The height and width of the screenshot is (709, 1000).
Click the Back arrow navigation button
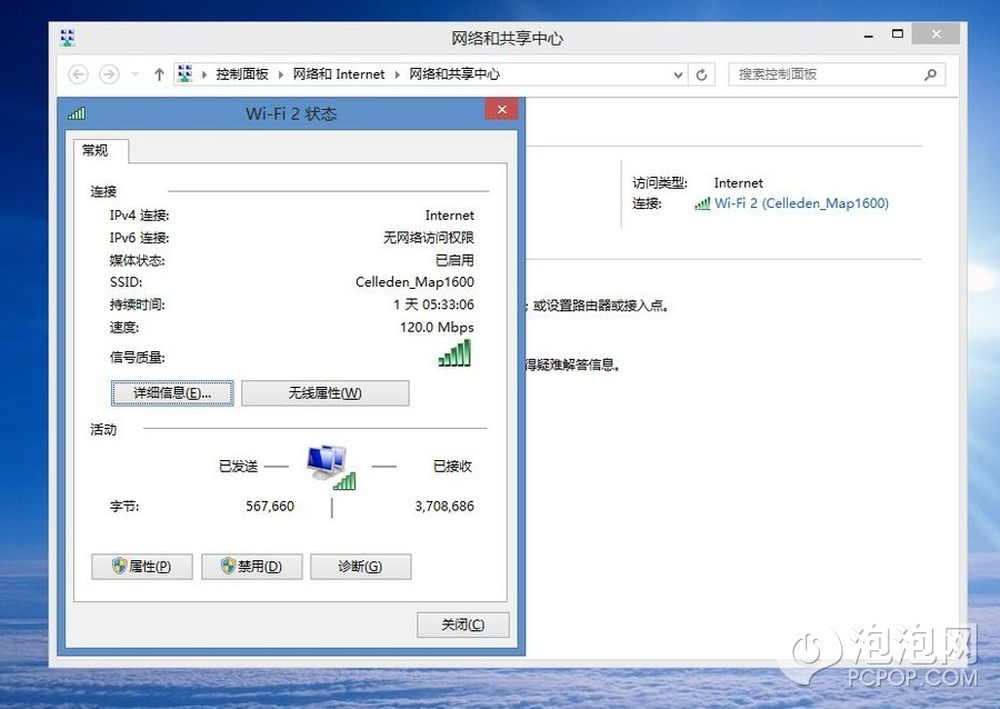(x=78, y=75)
